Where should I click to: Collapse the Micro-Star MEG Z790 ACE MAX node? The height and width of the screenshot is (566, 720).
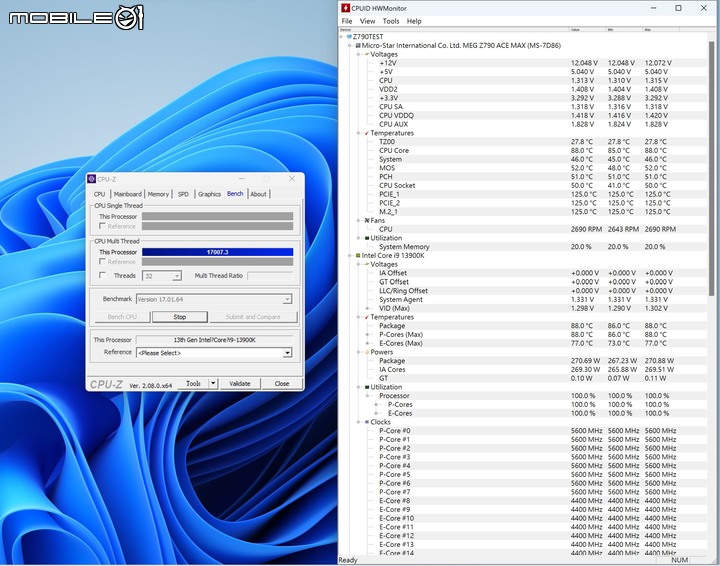pyautogui.click(x=350, y=45)
